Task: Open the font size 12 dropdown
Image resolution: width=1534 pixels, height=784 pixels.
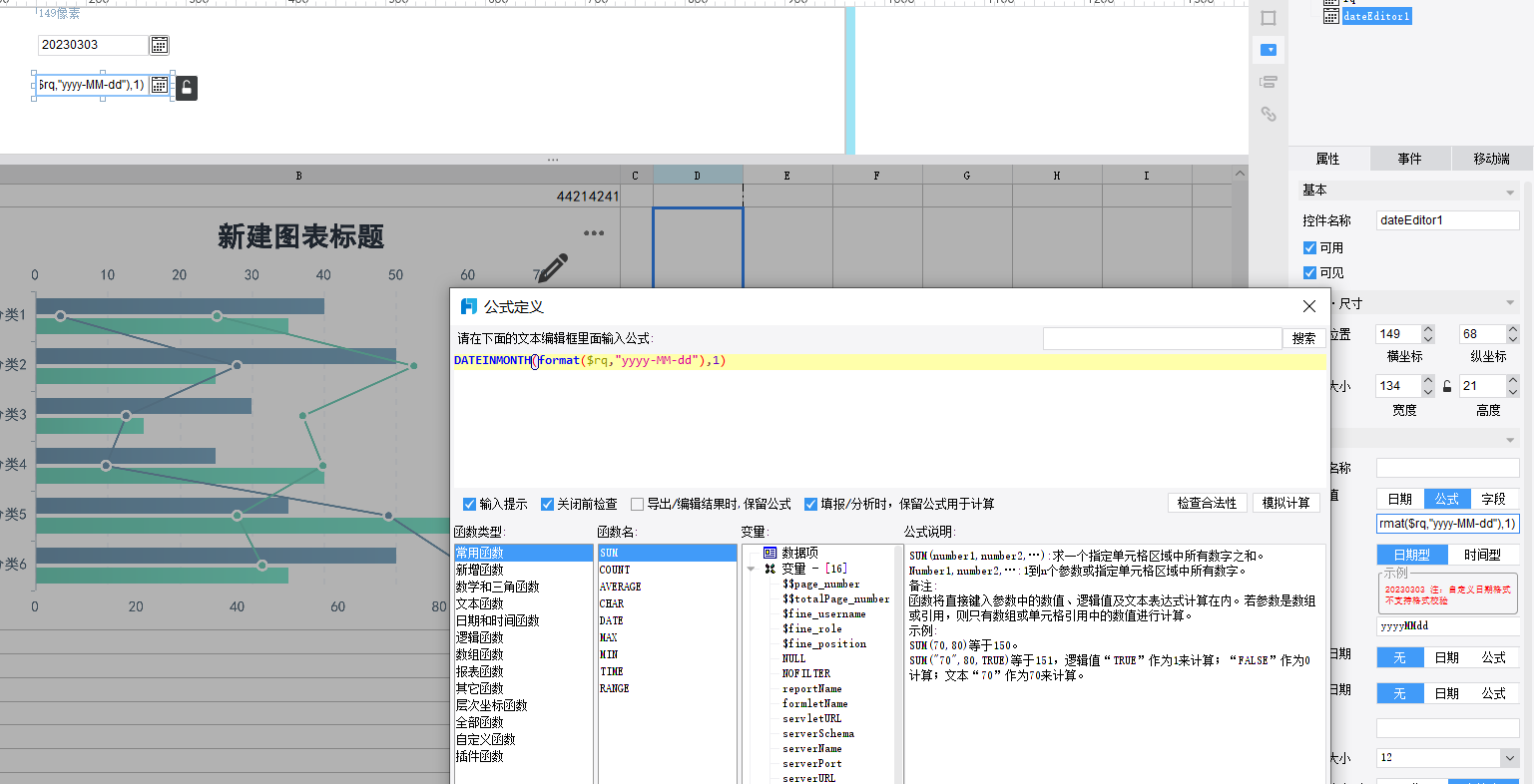Action: tap(1508, 758)
